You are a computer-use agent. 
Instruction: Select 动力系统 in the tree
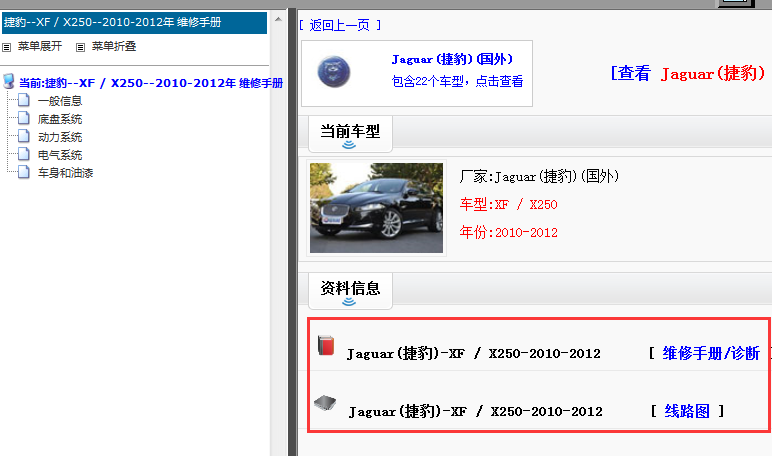60,137
